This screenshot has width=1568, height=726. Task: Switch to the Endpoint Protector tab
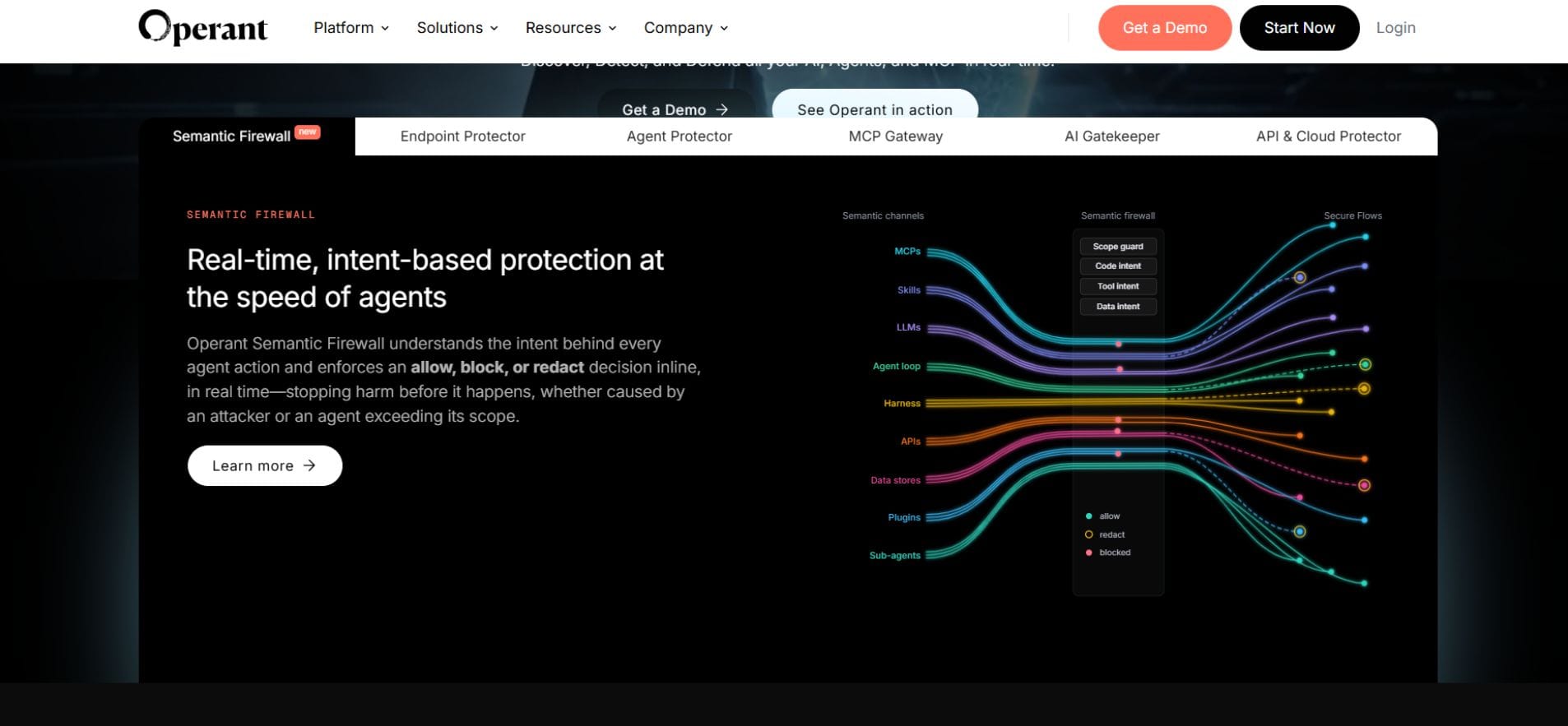click(x=463, y=136)
